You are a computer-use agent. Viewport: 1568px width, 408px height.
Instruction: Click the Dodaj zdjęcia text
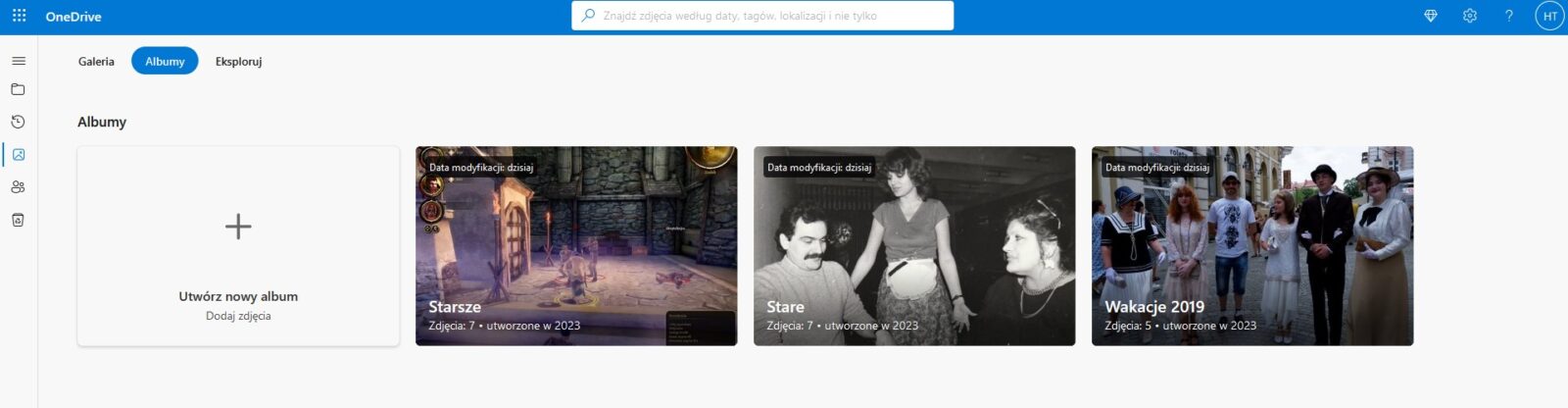pyautogui.click(x=238, y=316)
